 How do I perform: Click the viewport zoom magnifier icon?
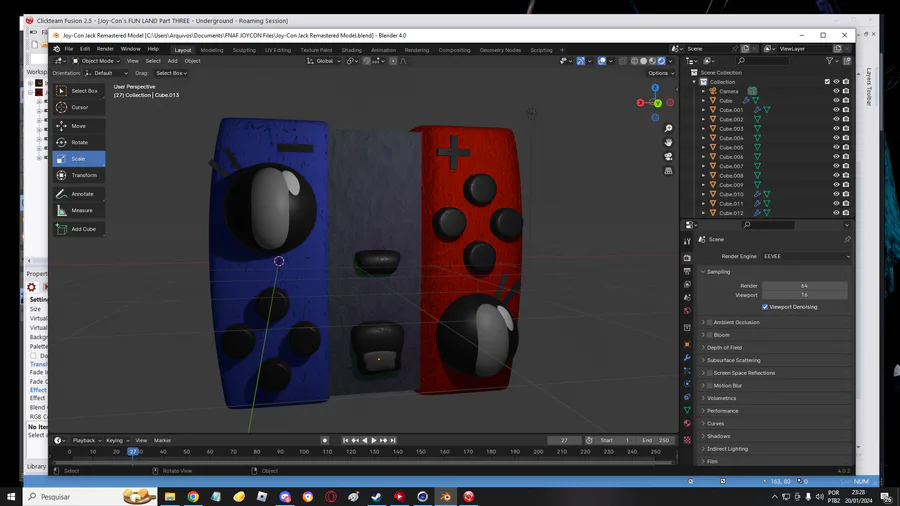[668, 129]
